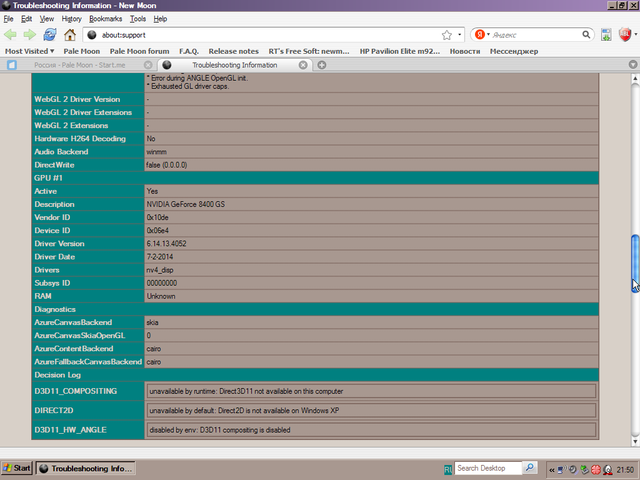Click the webcam-like tray icon beside the clock
The image size is (640, 480).
[608, 470]
